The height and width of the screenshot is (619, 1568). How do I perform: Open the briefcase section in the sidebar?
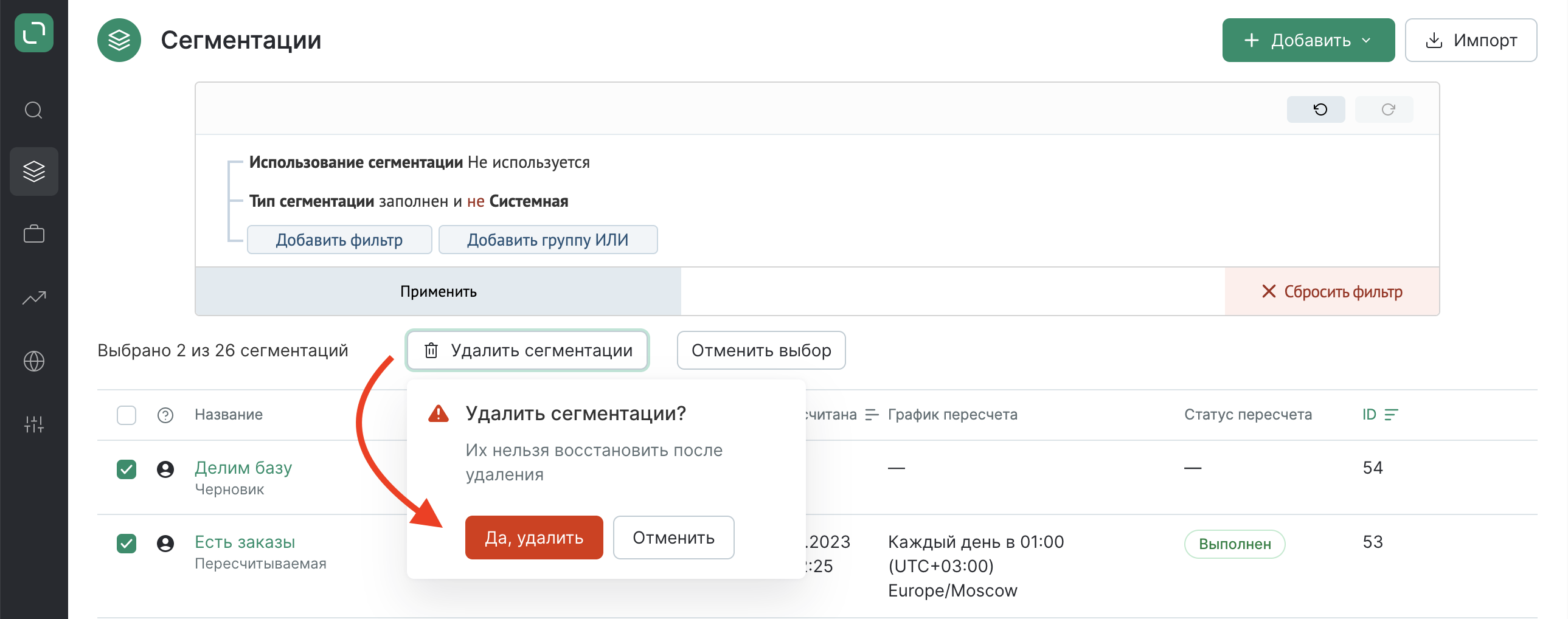coord(34,233)
